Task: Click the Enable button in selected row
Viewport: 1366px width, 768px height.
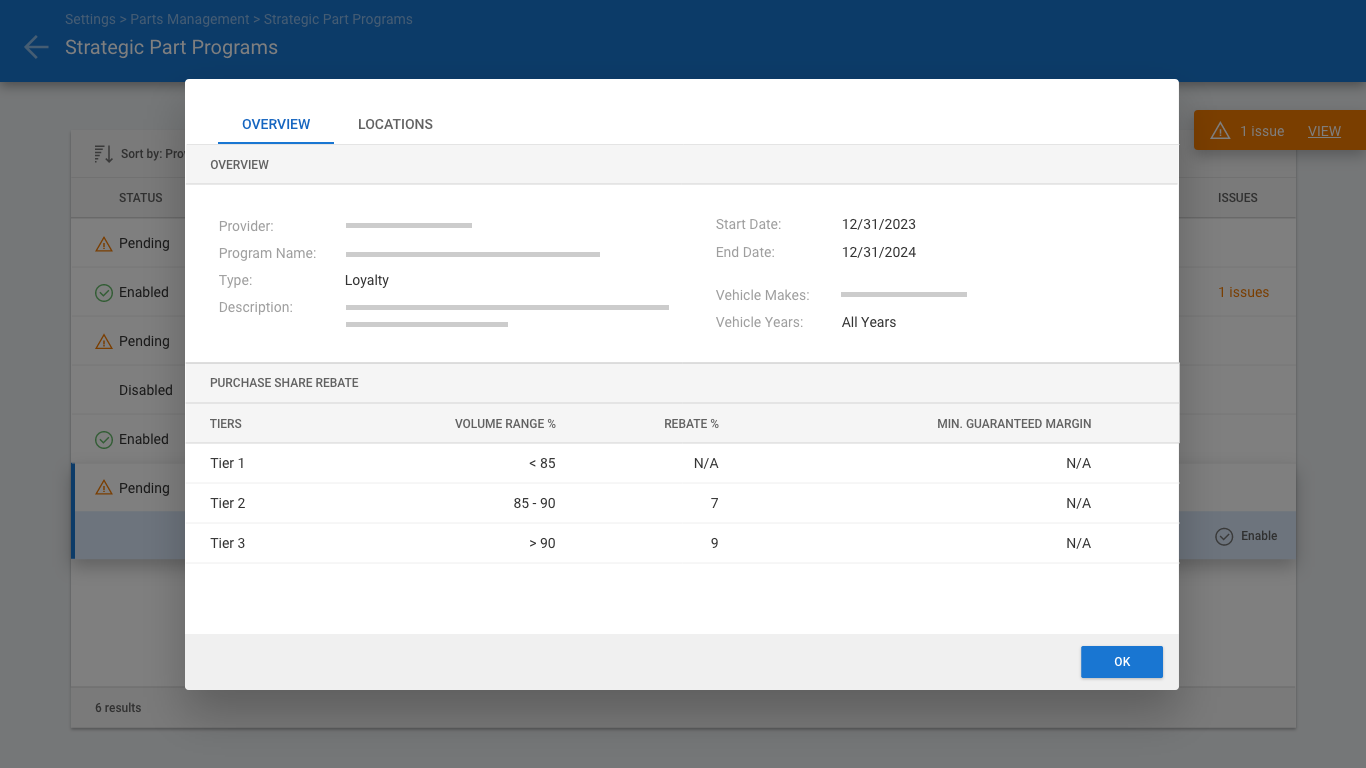Action: tap(1246, 536)
